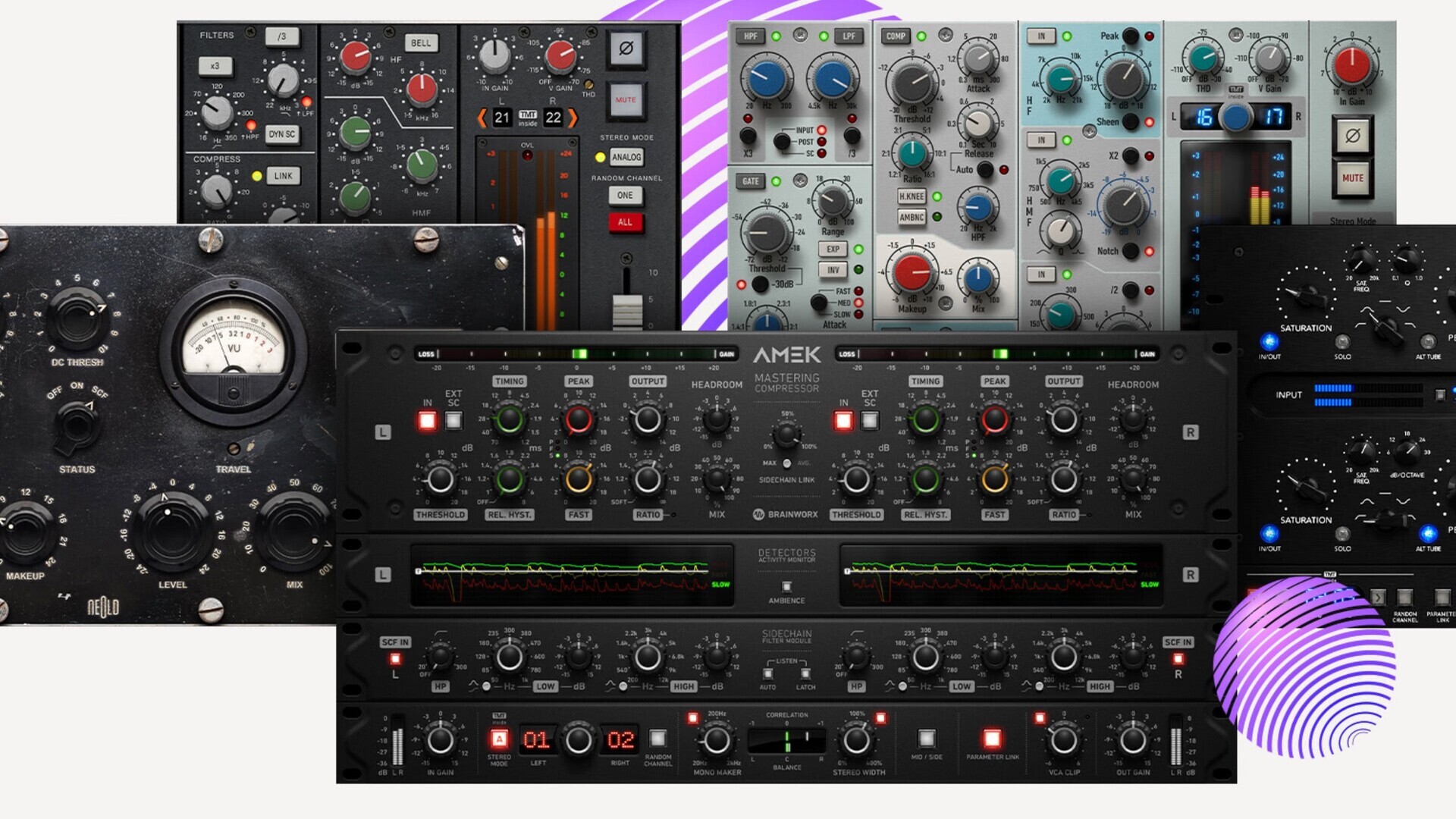The height and width of the screenshot is (819, 1456).
Task: Click the lit blue ALT TUBE button on saturator
Action: 1427,534
